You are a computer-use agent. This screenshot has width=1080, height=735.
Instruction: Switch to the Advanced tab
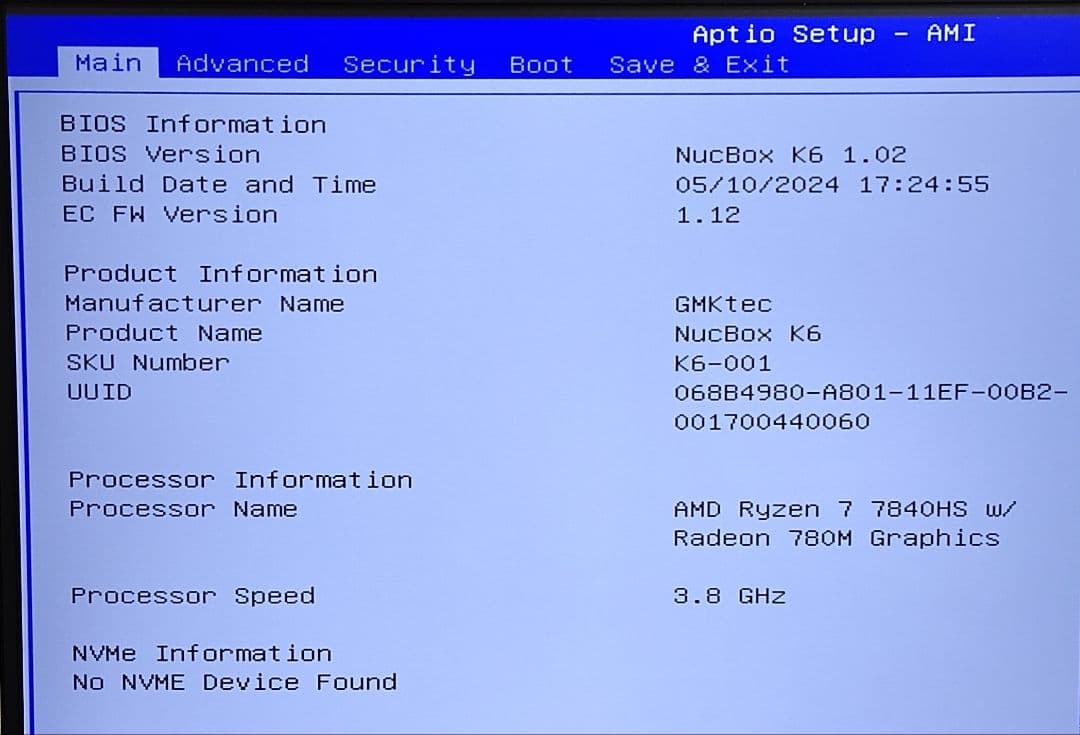point(241,64)
